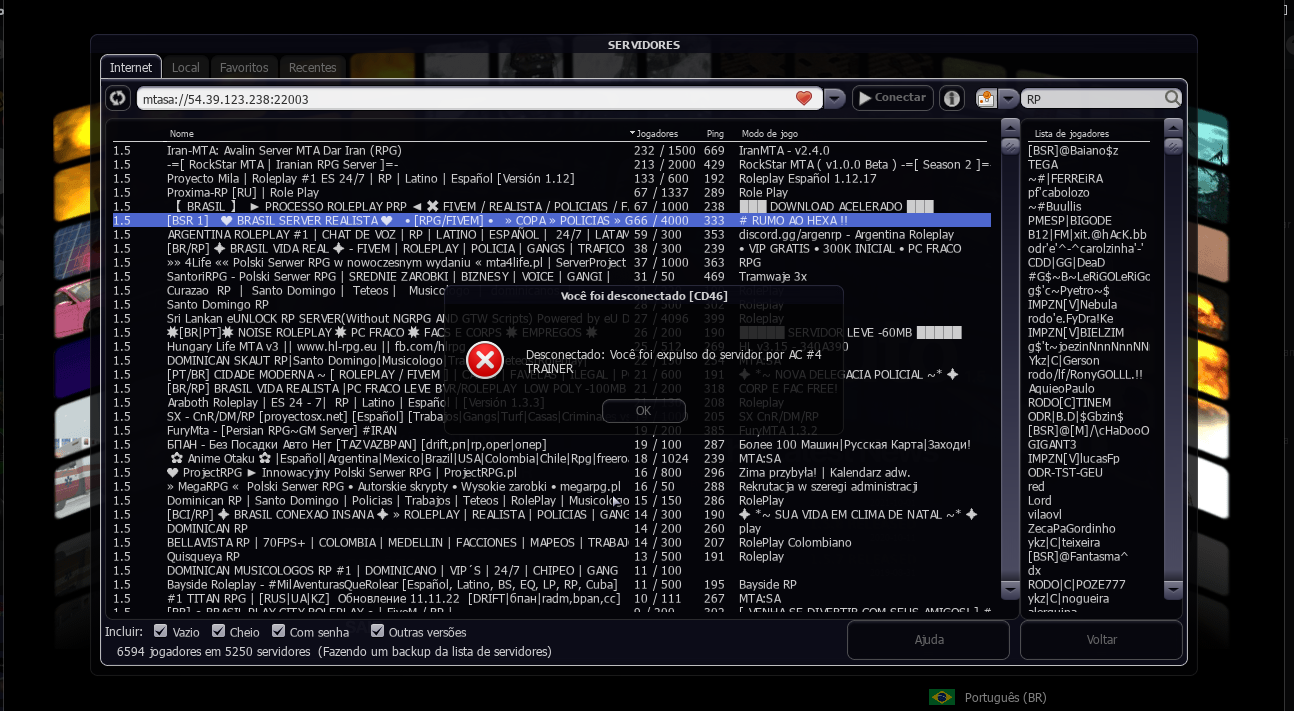Image resolution: width=1294 pixels, height=711 pixels.
Task: Sort by Jogadores column header
Action: pos(656,133)
